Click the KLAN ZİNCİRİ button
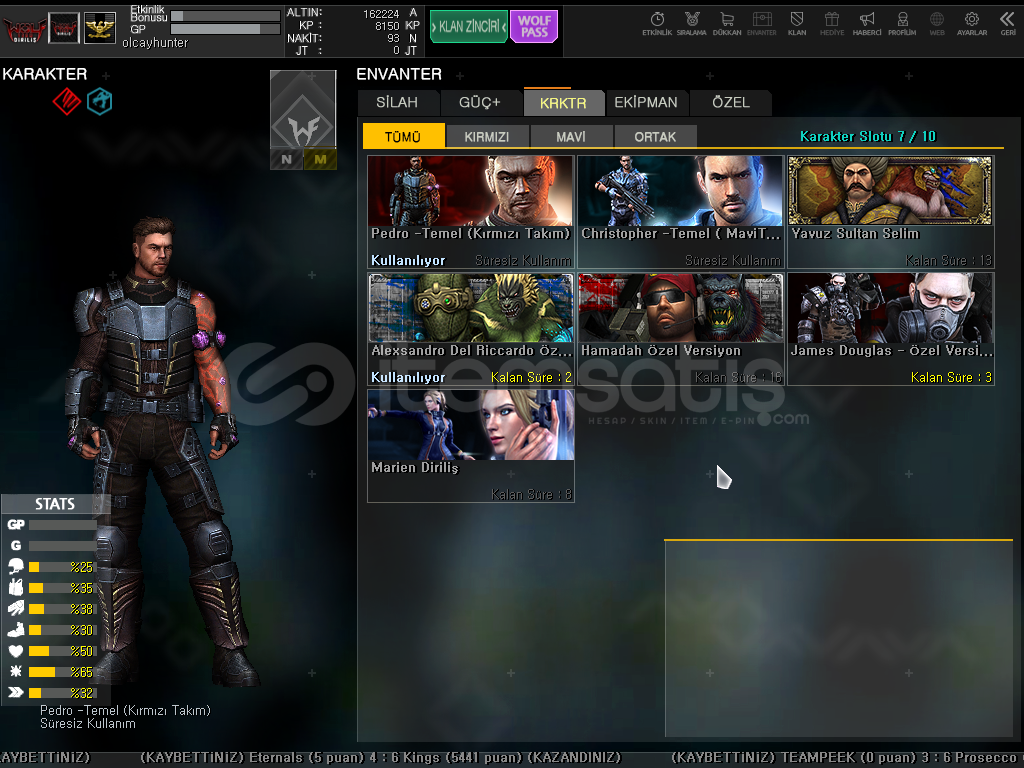 point(469,27)
